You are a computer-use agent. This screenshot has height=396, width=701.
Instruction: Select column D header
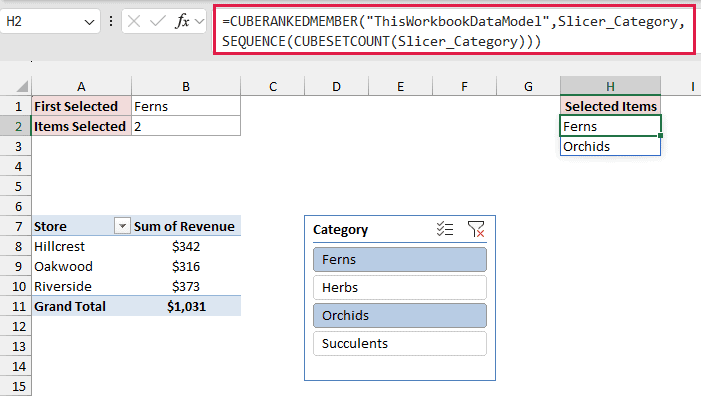coord(337,86)
